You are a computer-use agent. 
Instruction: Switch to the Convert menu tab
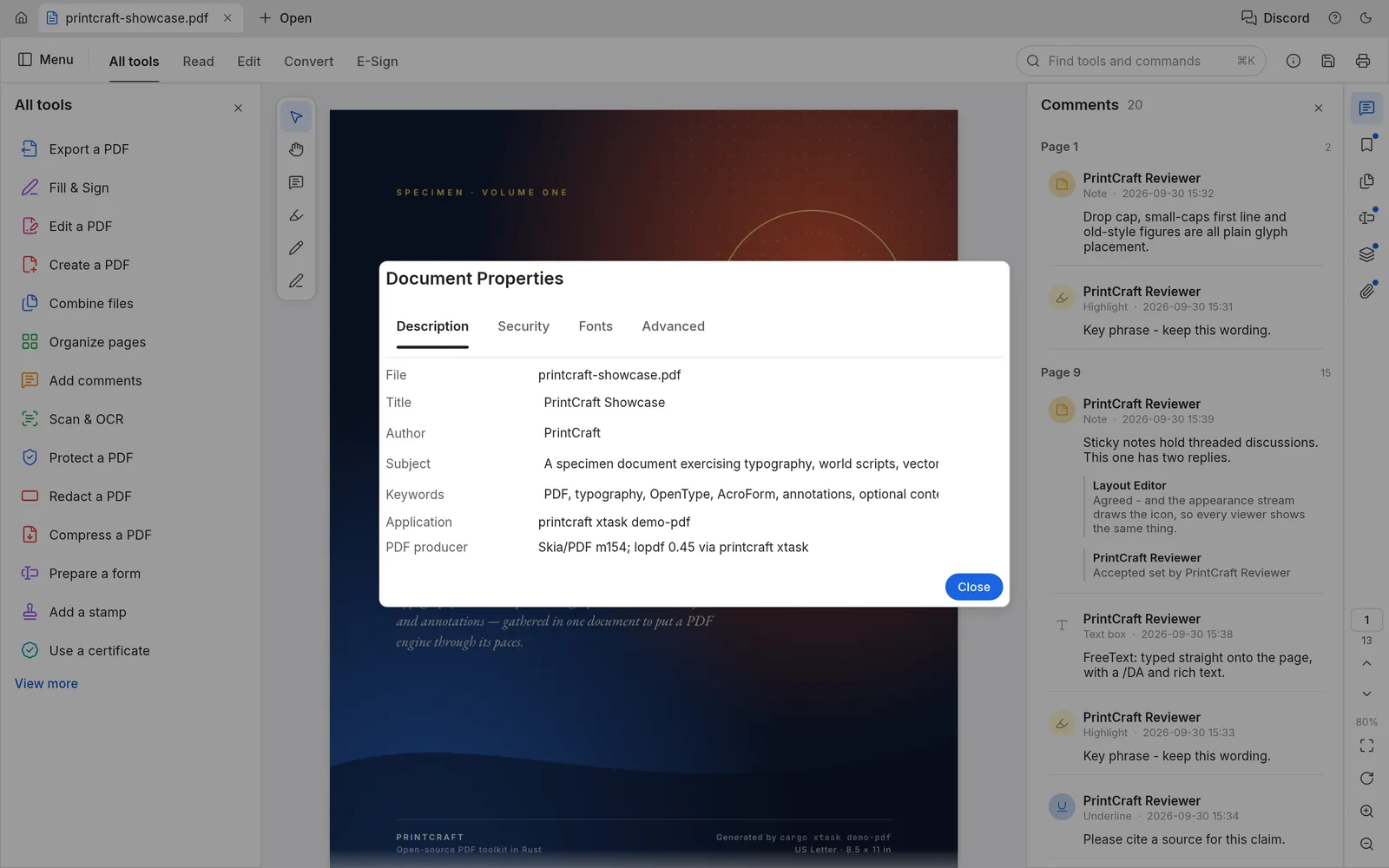click(308, 62)
